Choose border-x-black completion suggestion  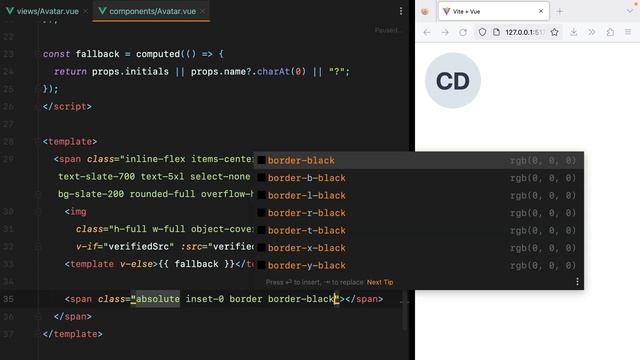click(418, 248)
